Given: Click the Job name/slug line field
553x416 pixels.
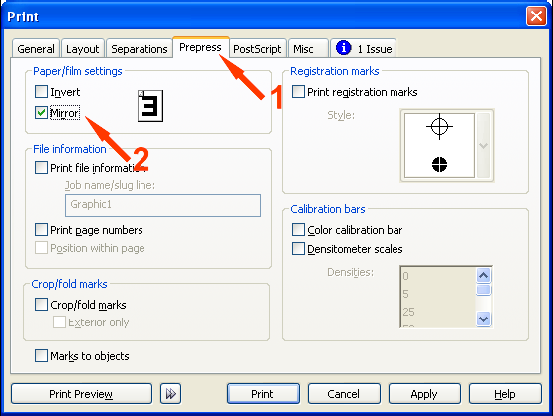Looking at the screenshot, I should pyautogui.click(x=163, y=205).
